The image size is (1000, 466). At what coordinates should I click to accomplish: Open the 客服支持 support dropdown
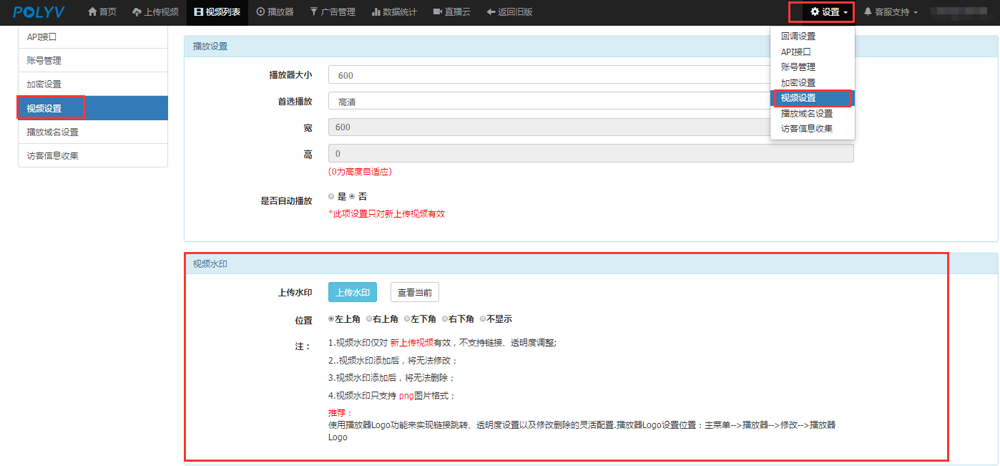point(890,12)
